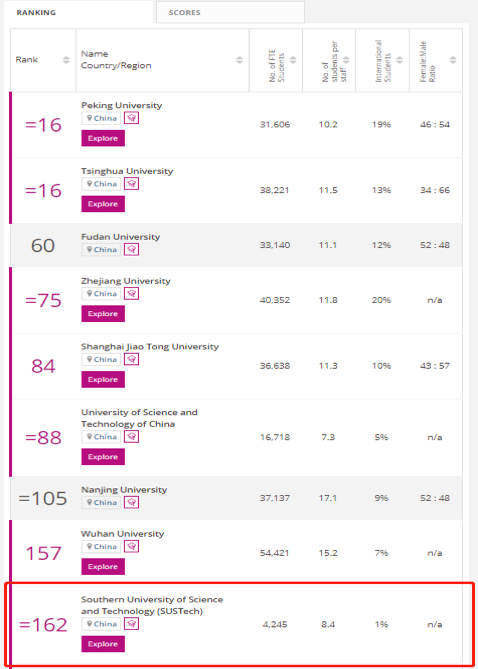
Task: Click graduation cap icon for Shanghai Jiao Tong
Action: (x=131, y=359)
